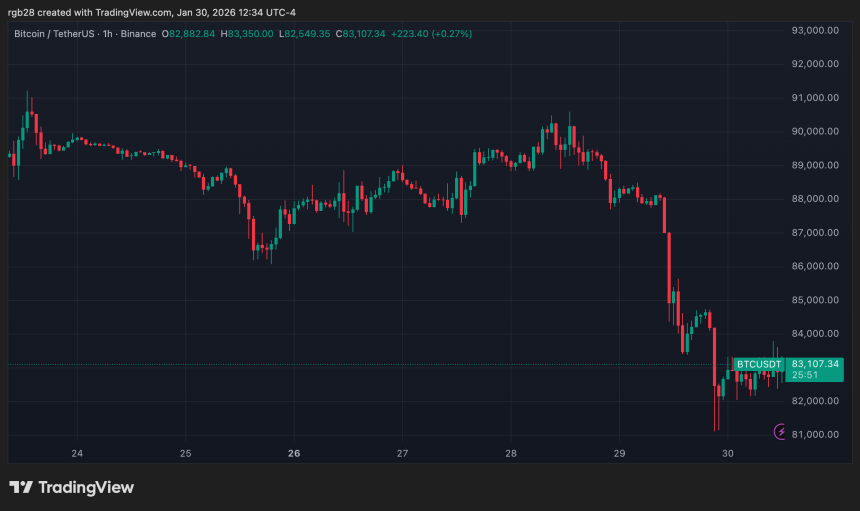Click the 93,000.00 price axis label
The image size is (860, 511).
815,31
